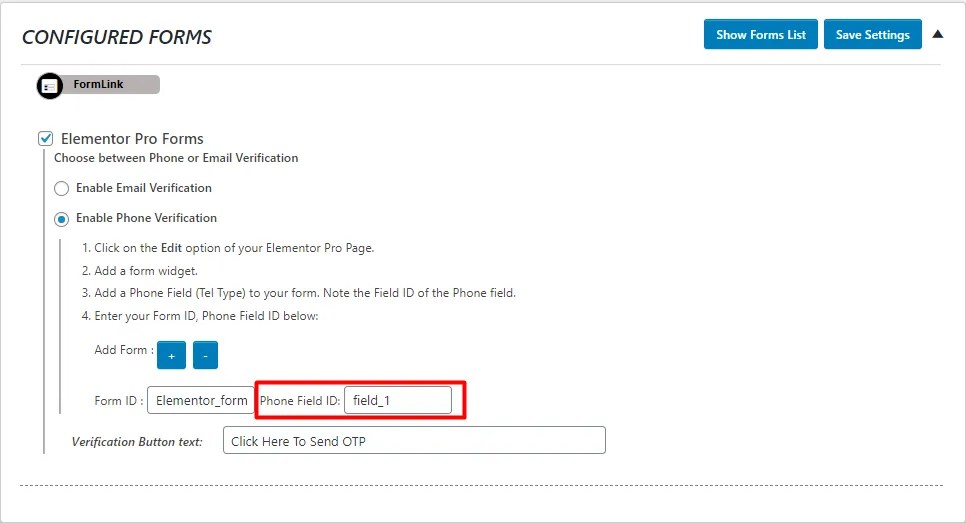This screenshot has width=966, height=523.
Task: Click the Enable Phone Verification label text
Action: [146, 218]
